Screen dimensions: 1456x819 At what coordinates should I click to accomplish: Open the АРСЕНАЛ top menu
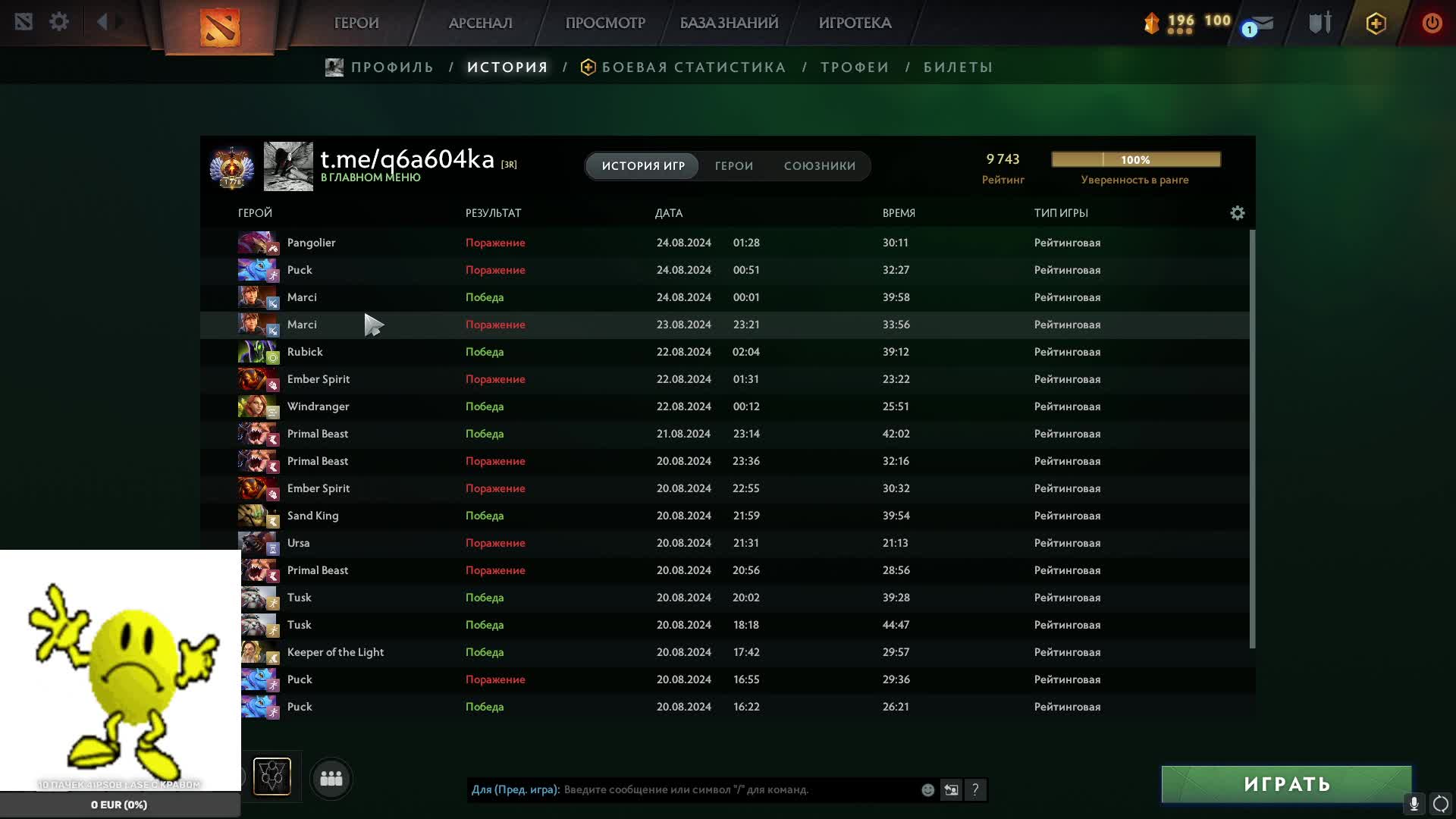coord(480,23)
